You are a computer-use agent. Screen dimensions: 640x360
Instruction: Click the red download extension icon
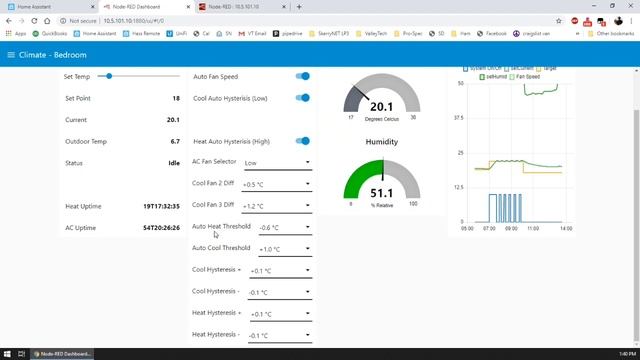[x=587, y=21]
